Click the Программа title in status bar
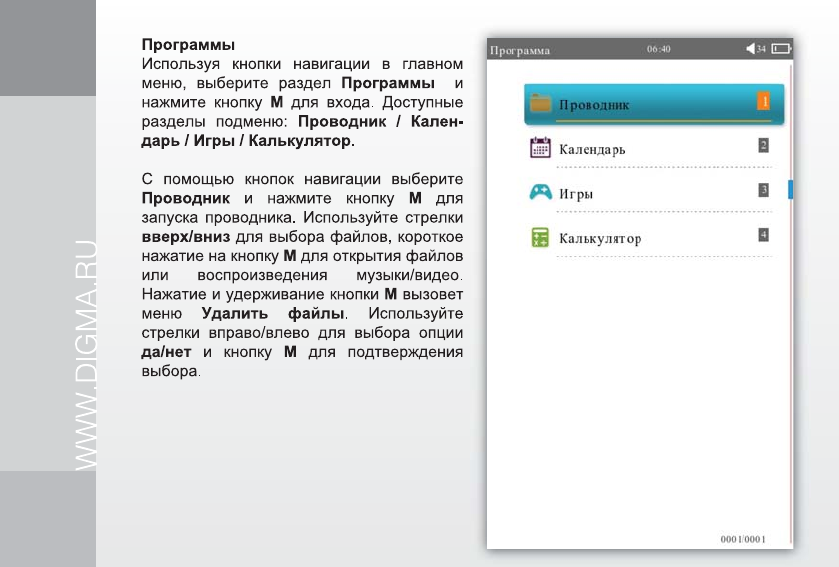Screen dimensions: 839x567 point(520,51)
